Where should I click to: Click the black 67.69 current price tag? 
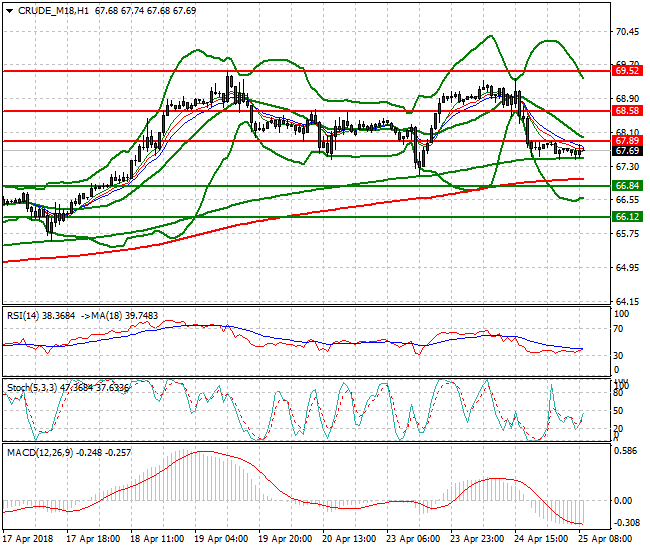click(x=627, y=151)
